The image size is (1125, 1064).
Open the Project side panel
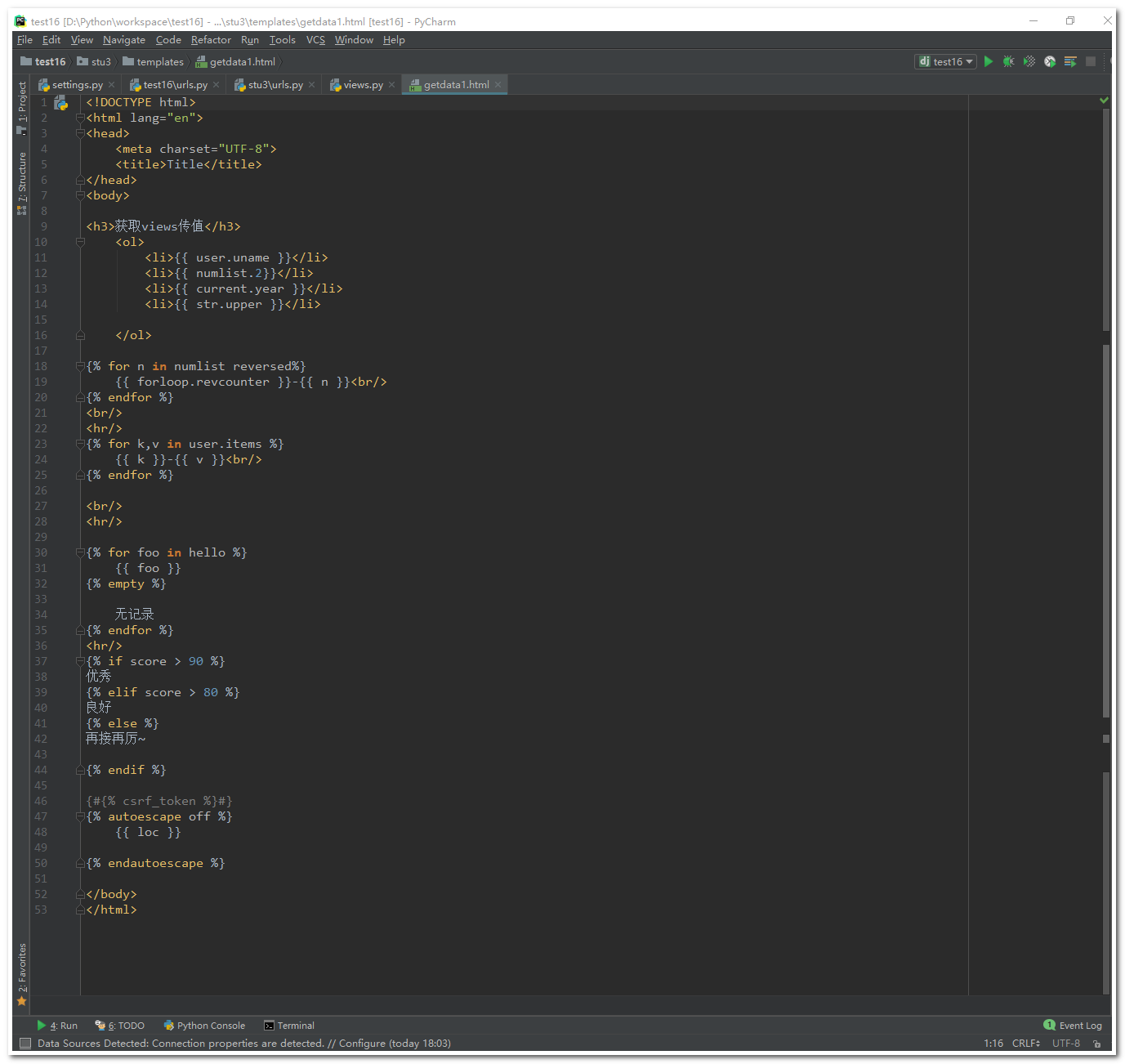point(22,108)
